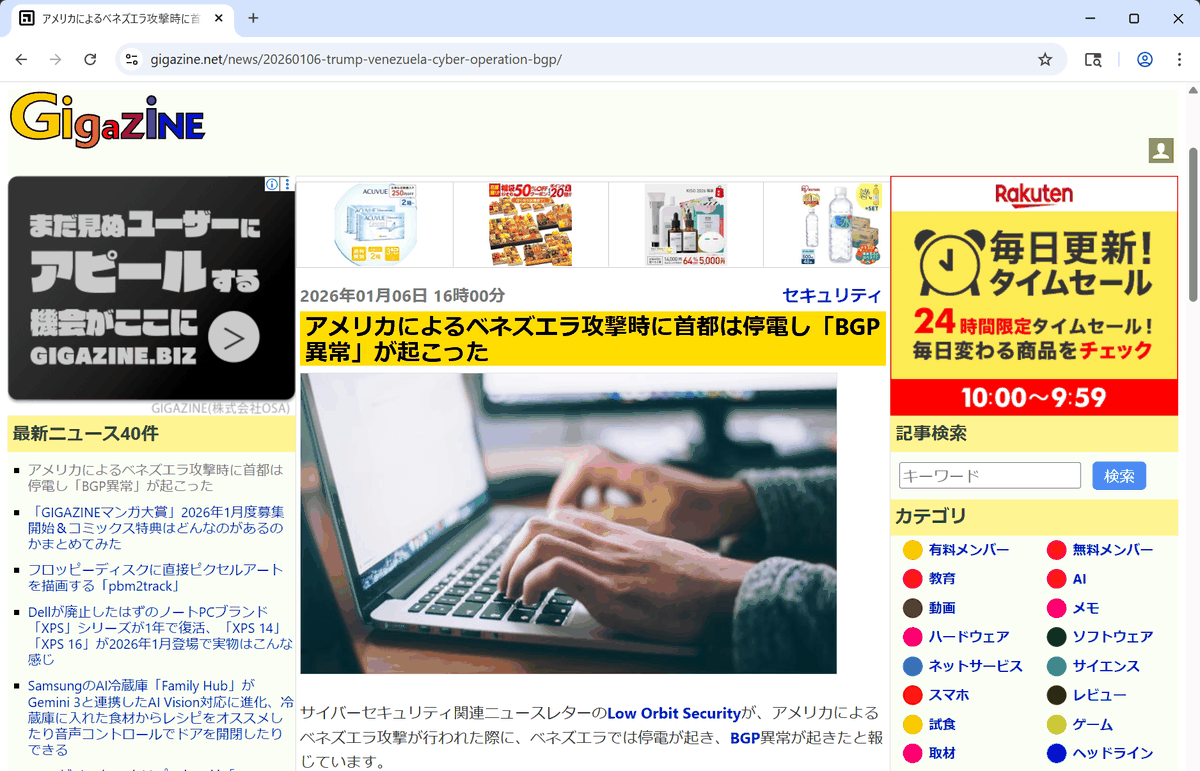Click the browser back arrow

coord(21,59)
